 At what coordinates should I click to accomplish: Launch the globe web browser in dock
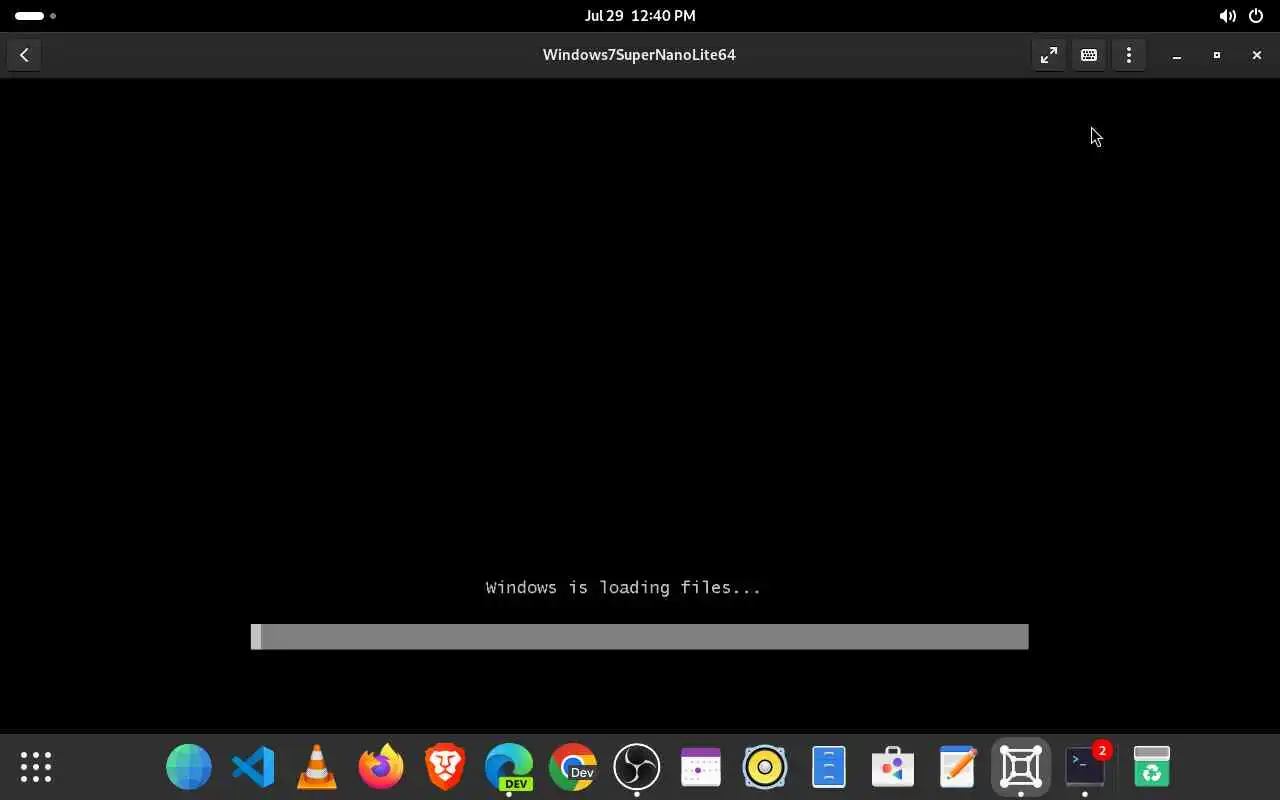coord(189,767)
